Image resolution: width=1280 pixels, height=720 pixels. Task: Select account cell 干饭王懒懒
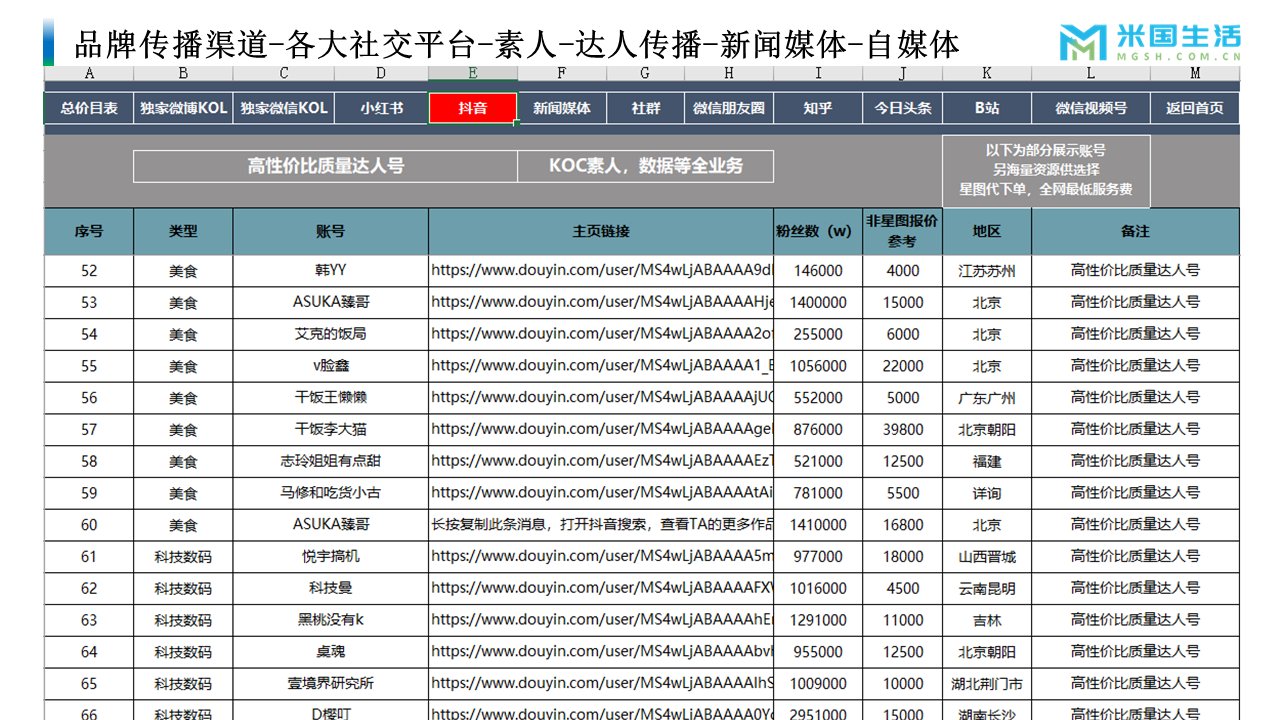(x=331, y=397)
